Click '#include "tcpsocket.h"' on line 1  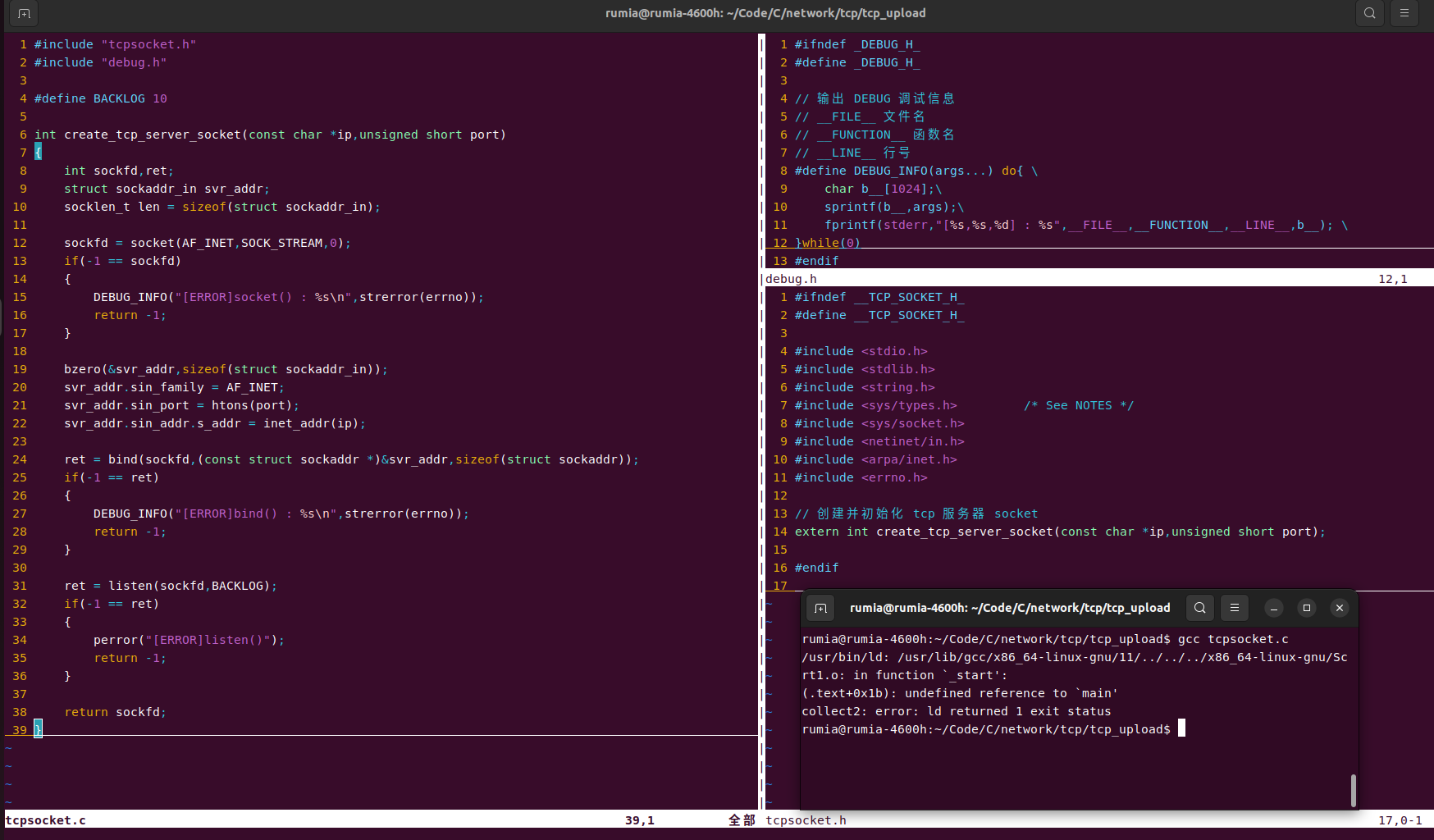coord(115,44)
